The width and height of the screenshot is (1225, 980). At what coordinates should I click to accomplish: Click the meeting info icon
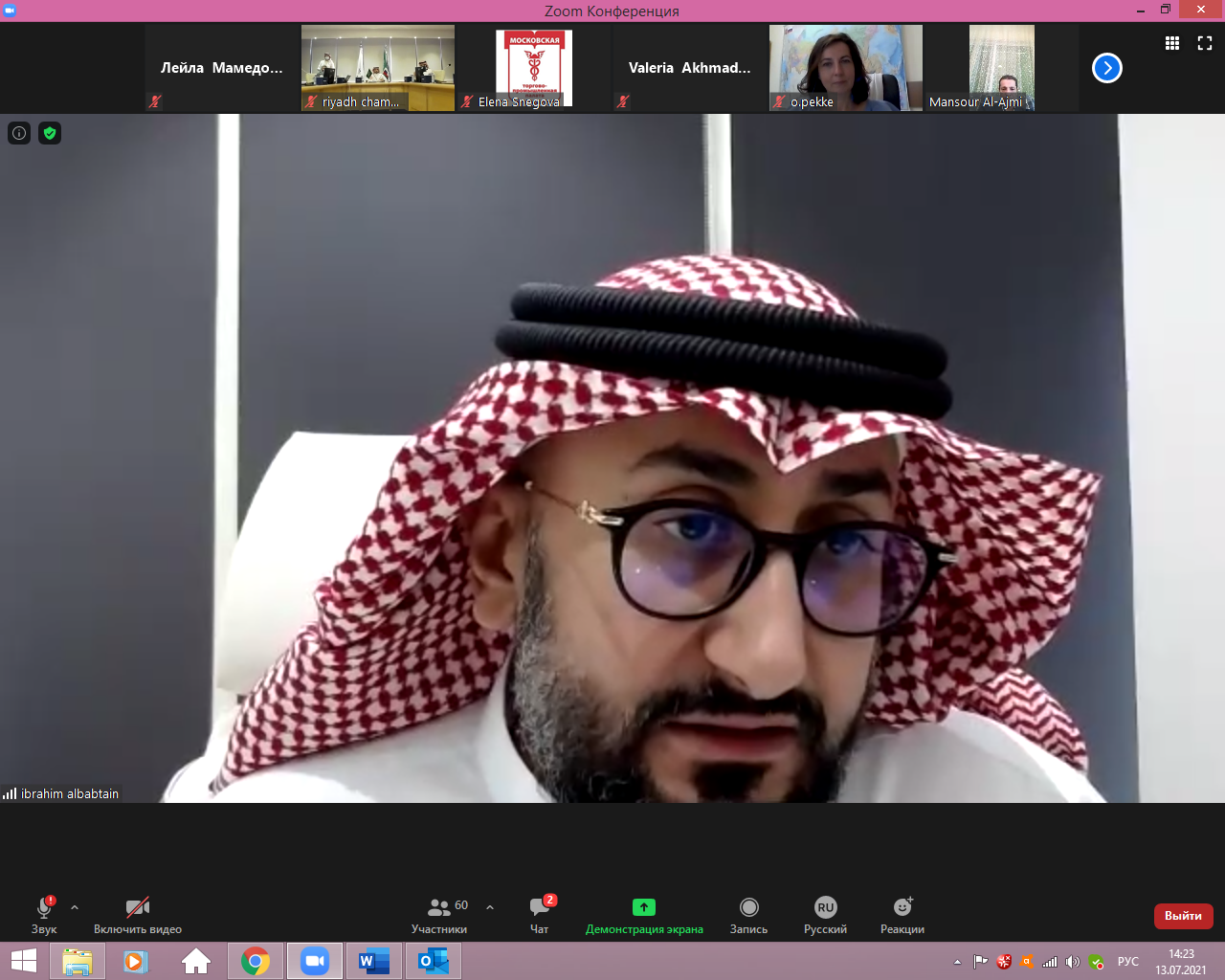pyautogui.click(x=19, y=133)
